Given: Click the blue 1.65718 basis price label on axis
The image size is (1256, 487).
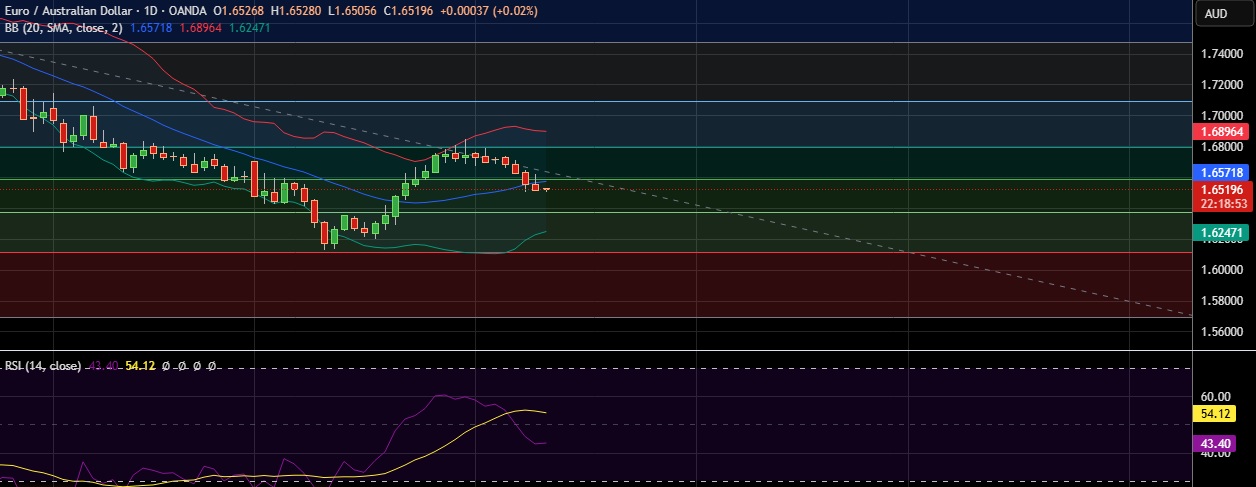Looking at the screenshot, I should (1220, 172).
